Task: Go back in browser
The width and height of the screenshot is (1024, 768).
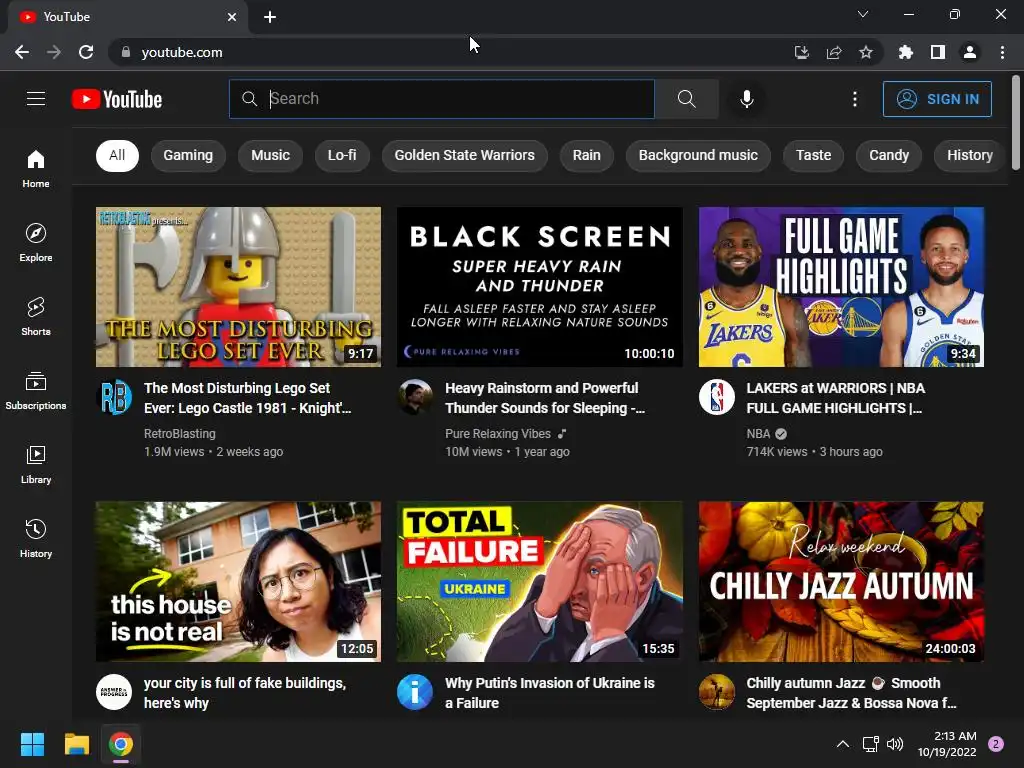Action: [x=22, y=52]
